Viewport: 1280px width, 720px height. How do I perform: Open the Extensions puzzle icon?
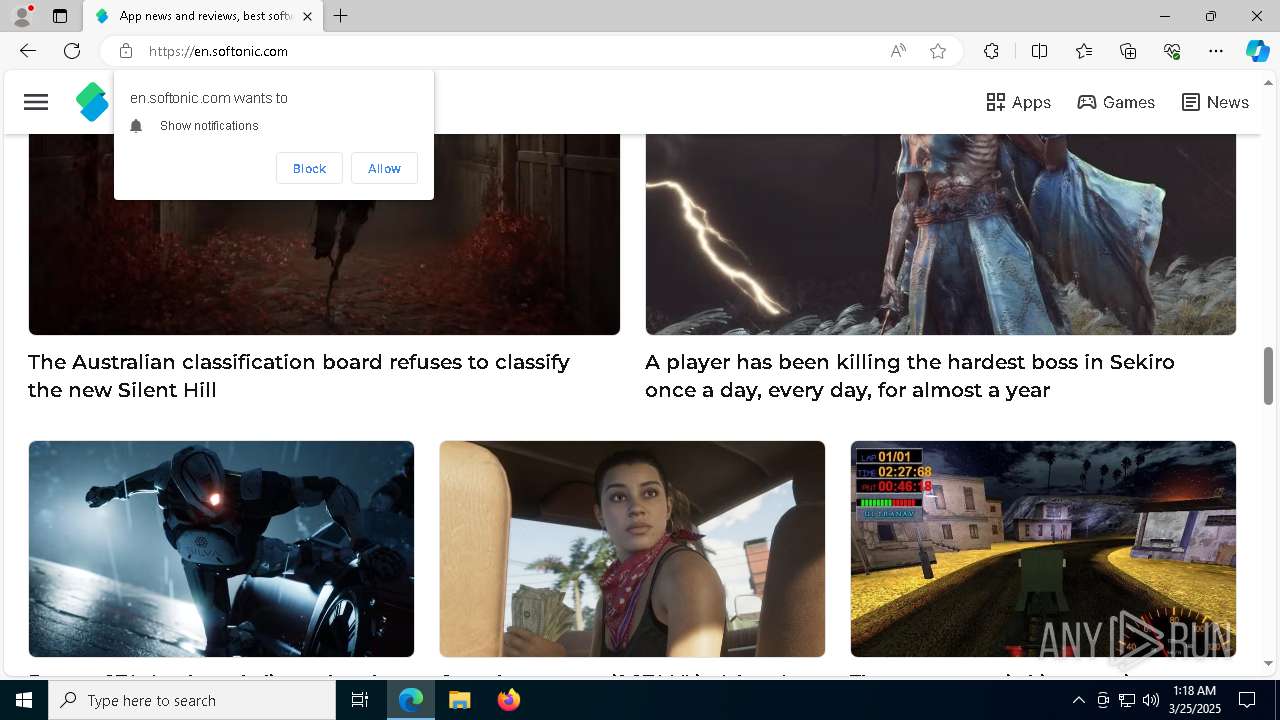(991, 51)
